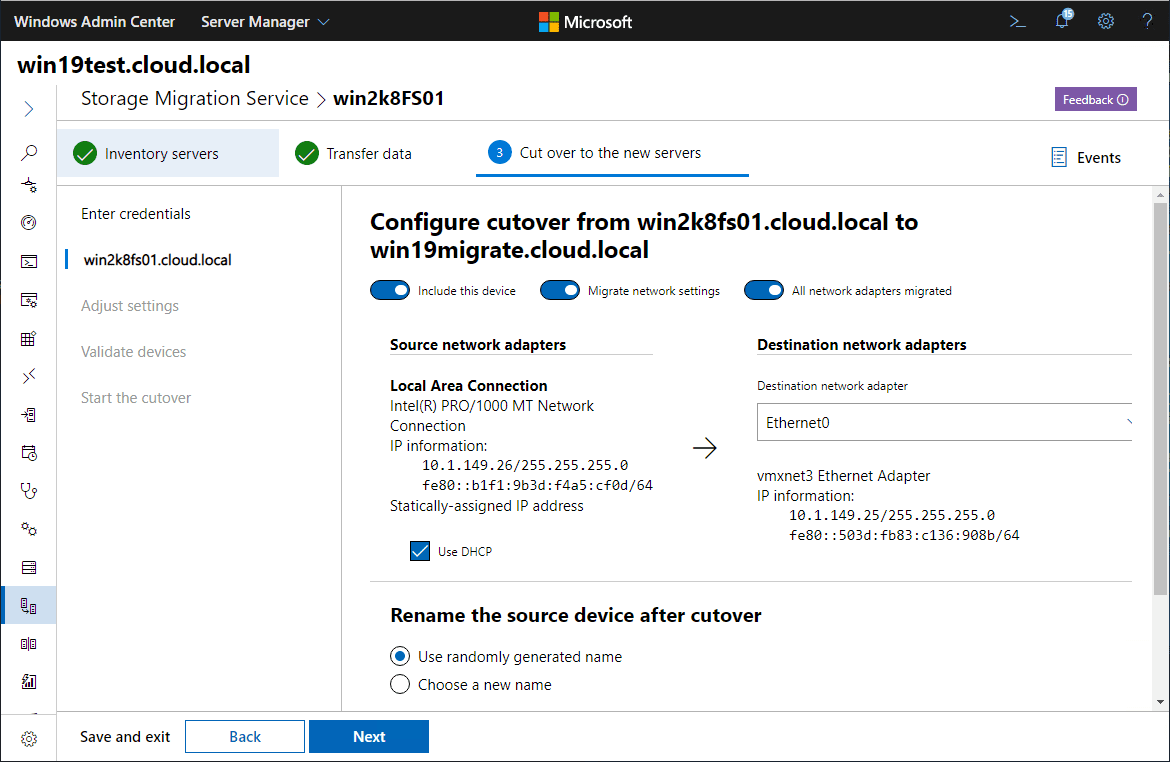Select Choose a new name option
Viewport: 1170px width, 762px height.
(400, 685)
